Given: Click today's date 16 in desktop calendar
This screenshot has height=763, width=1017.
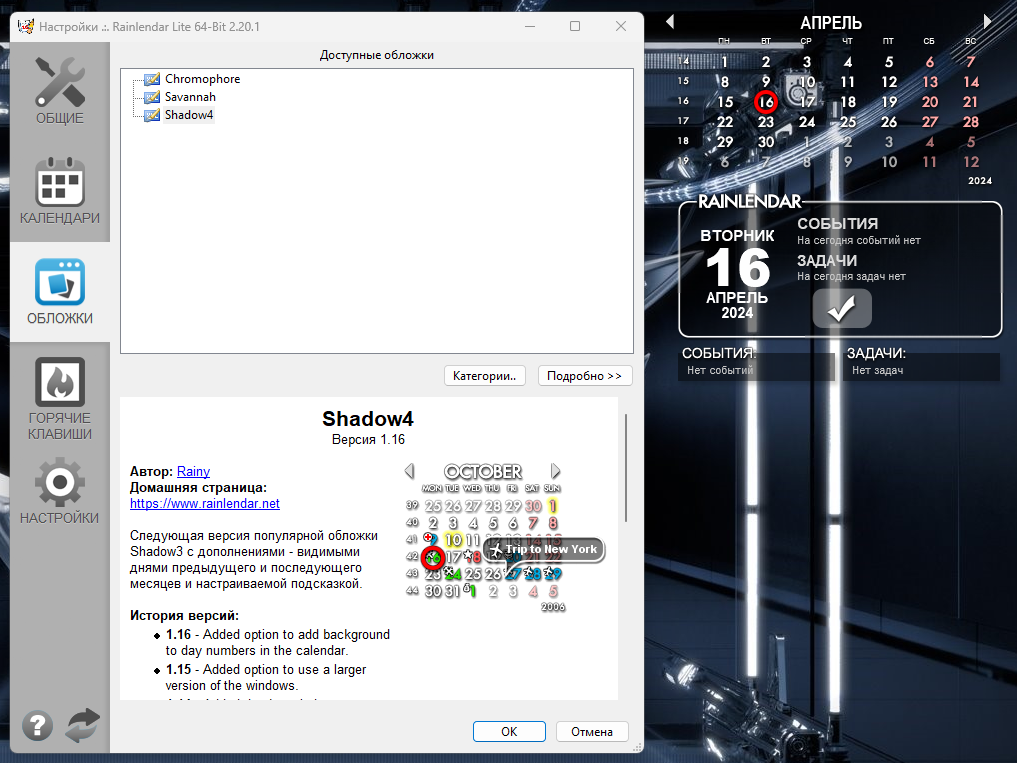Looking at the screenshot, I should pos(766,102).
